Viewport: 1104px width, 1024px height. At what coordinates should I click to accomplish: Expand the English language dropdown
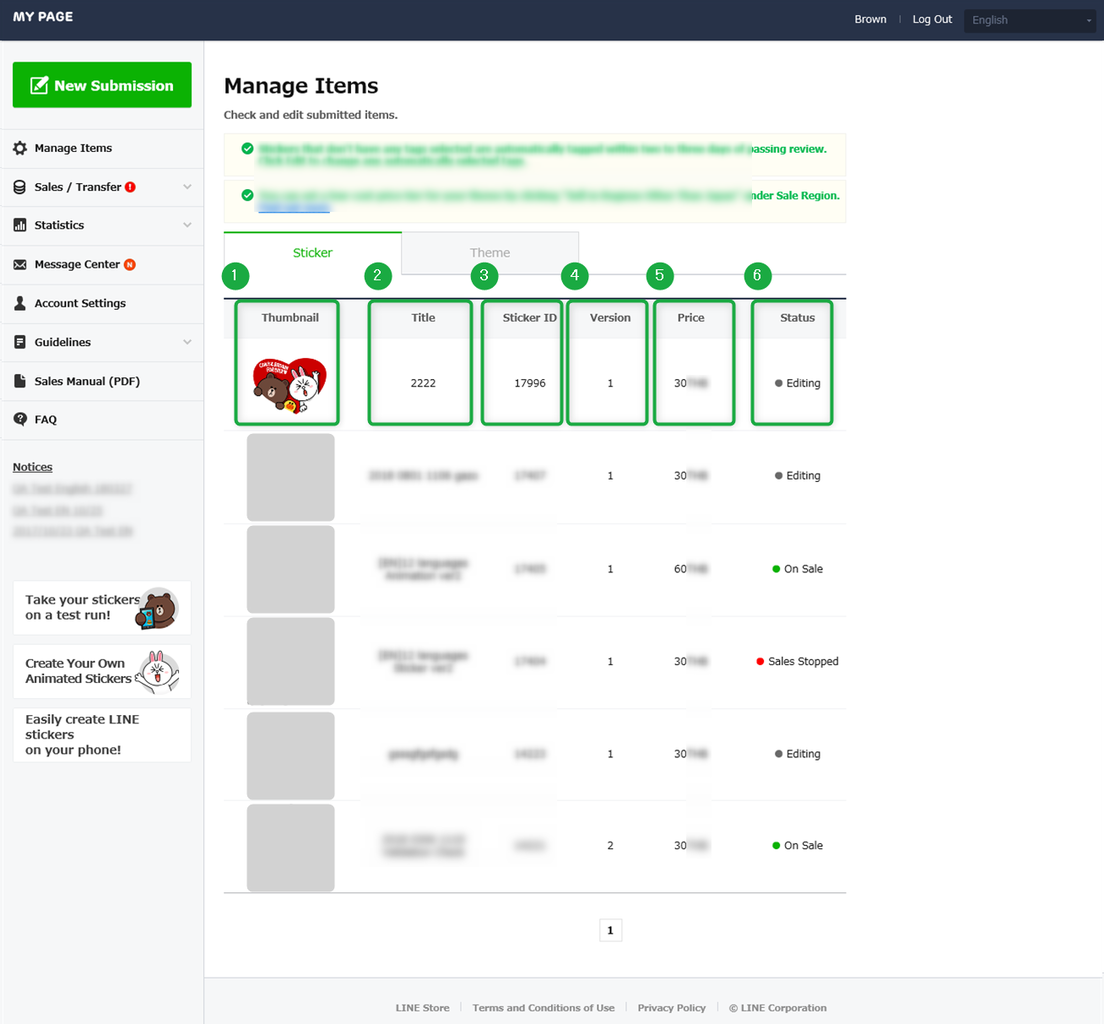[1029, 20]
